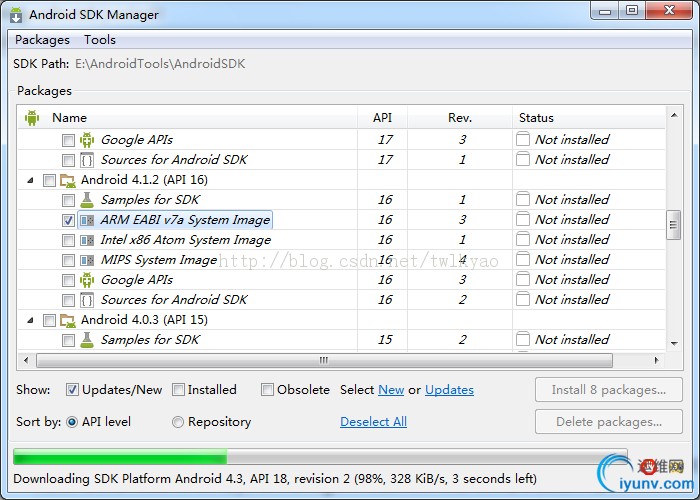Click the Samples for SDK flask icon, API 16
The height and width of the screenshot is (500, 700).
(87, 200)
